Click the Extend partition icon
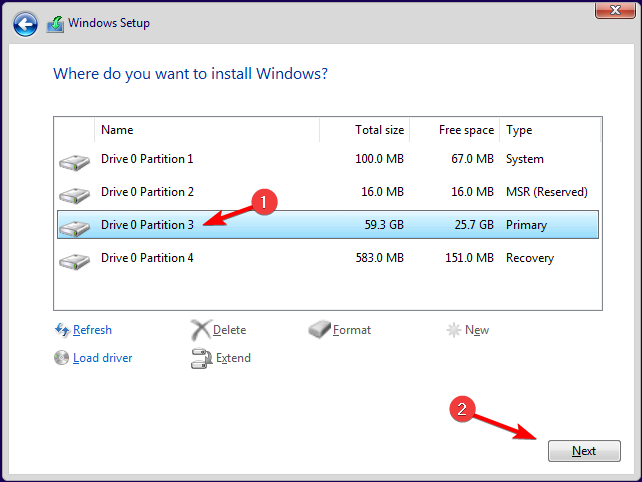Image resolution: width=642 pixels, height=482 pixels. coord(200,358)
